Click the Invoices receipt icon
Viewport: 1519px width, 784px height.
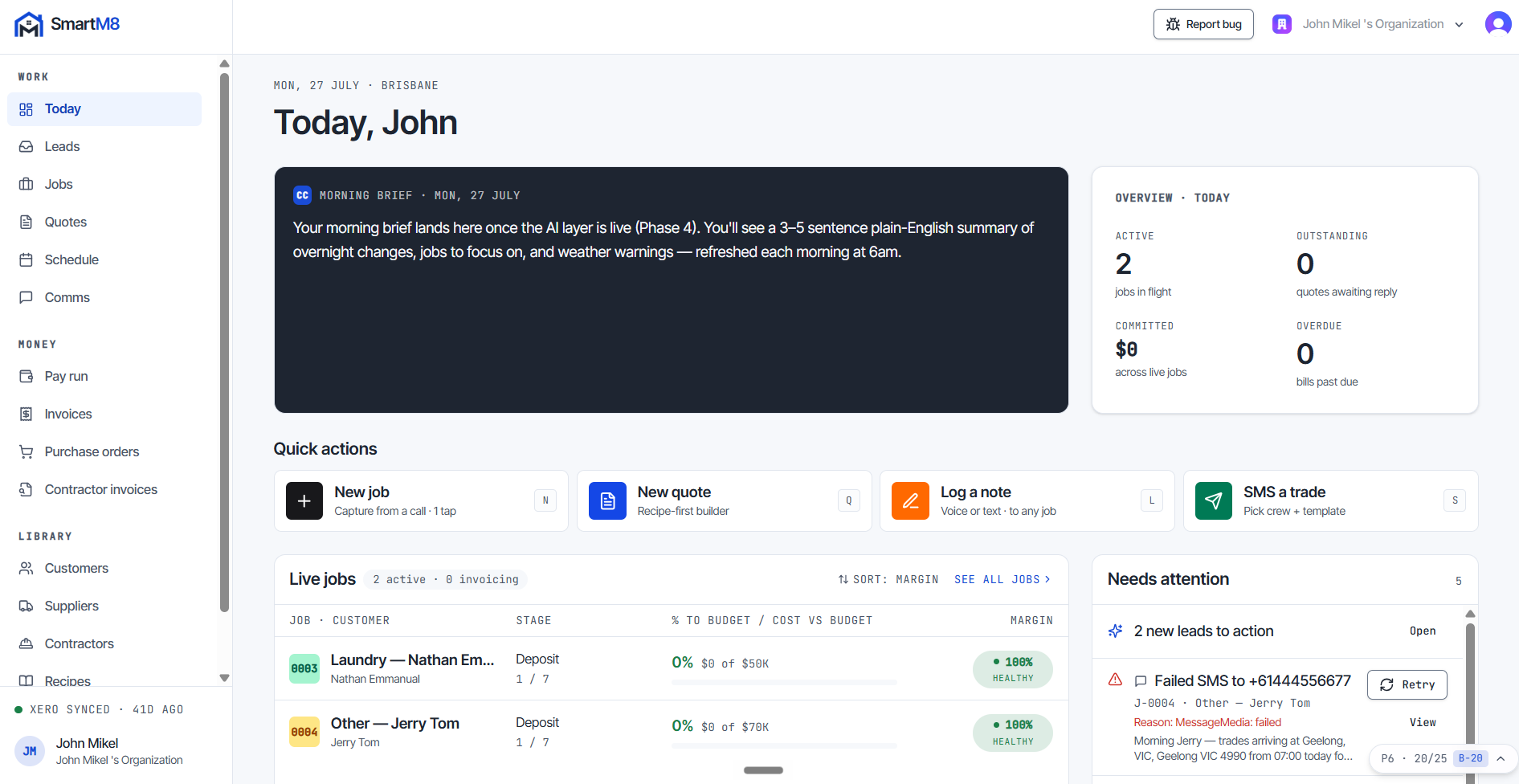click(x=27, y=414)
